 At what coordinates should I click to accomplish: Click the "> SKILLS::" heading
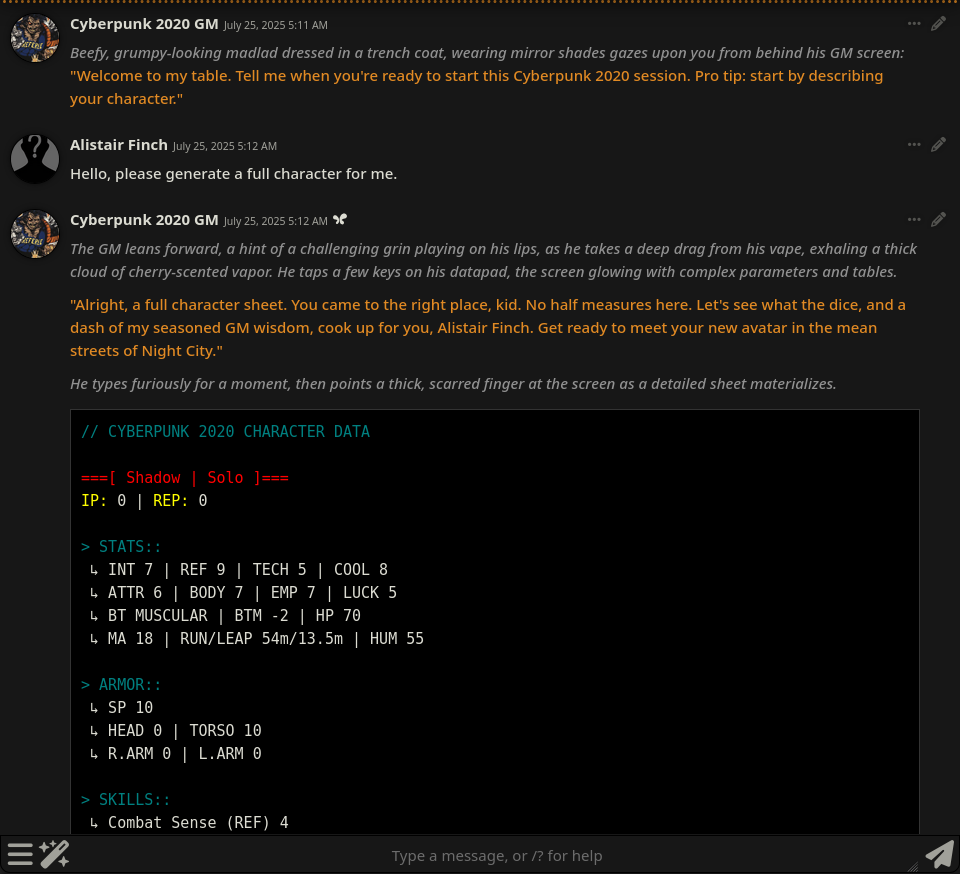tap(126, 799)
